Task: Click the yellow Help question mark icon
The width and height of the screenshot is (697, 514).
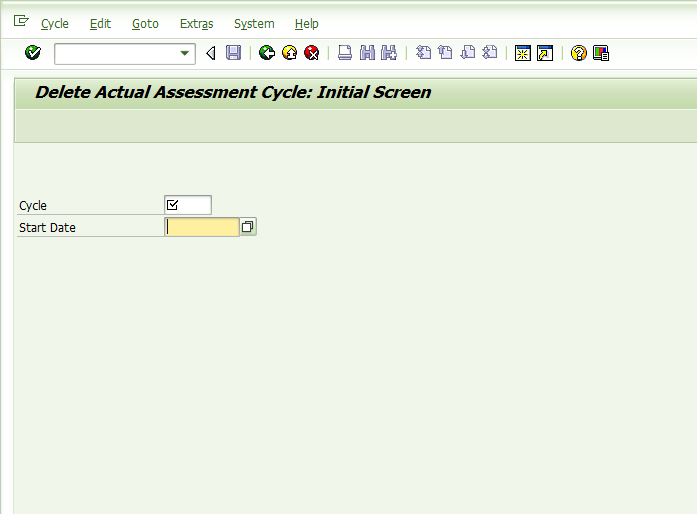Action: point(578,53)
